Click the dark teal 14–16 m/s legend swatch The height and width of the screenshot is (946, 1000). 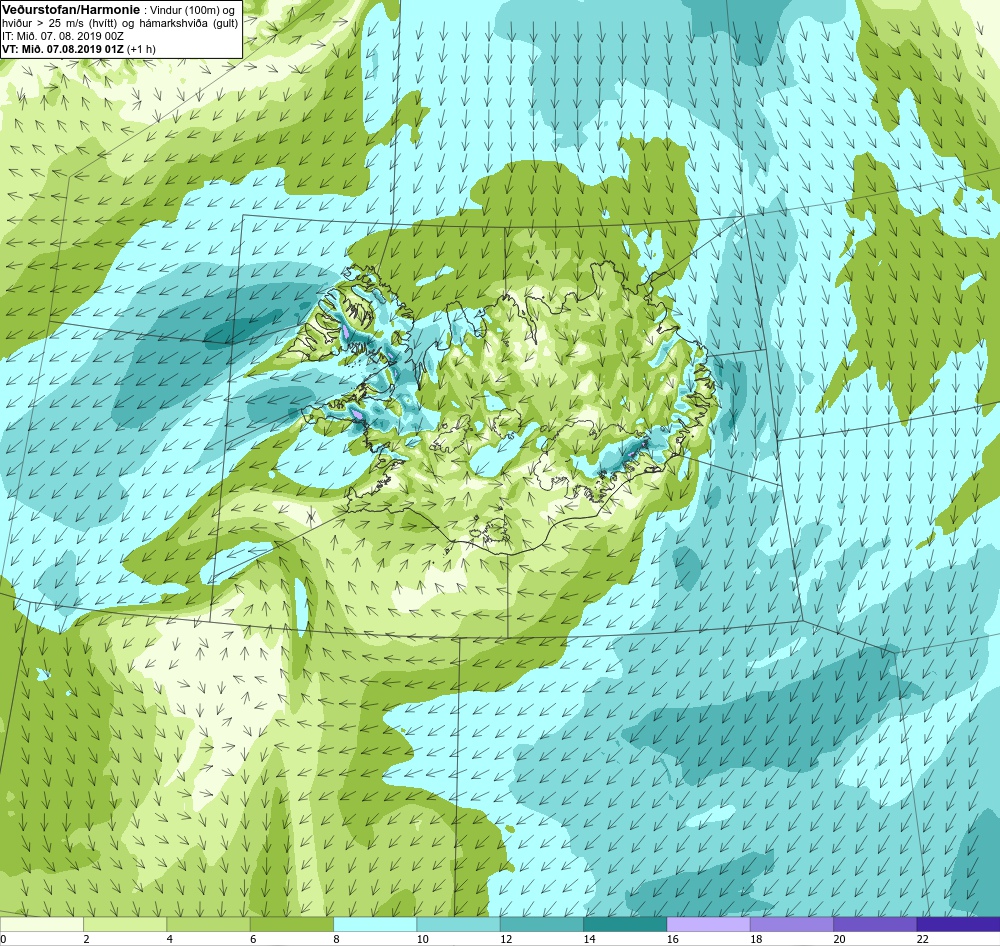(625, 924)
